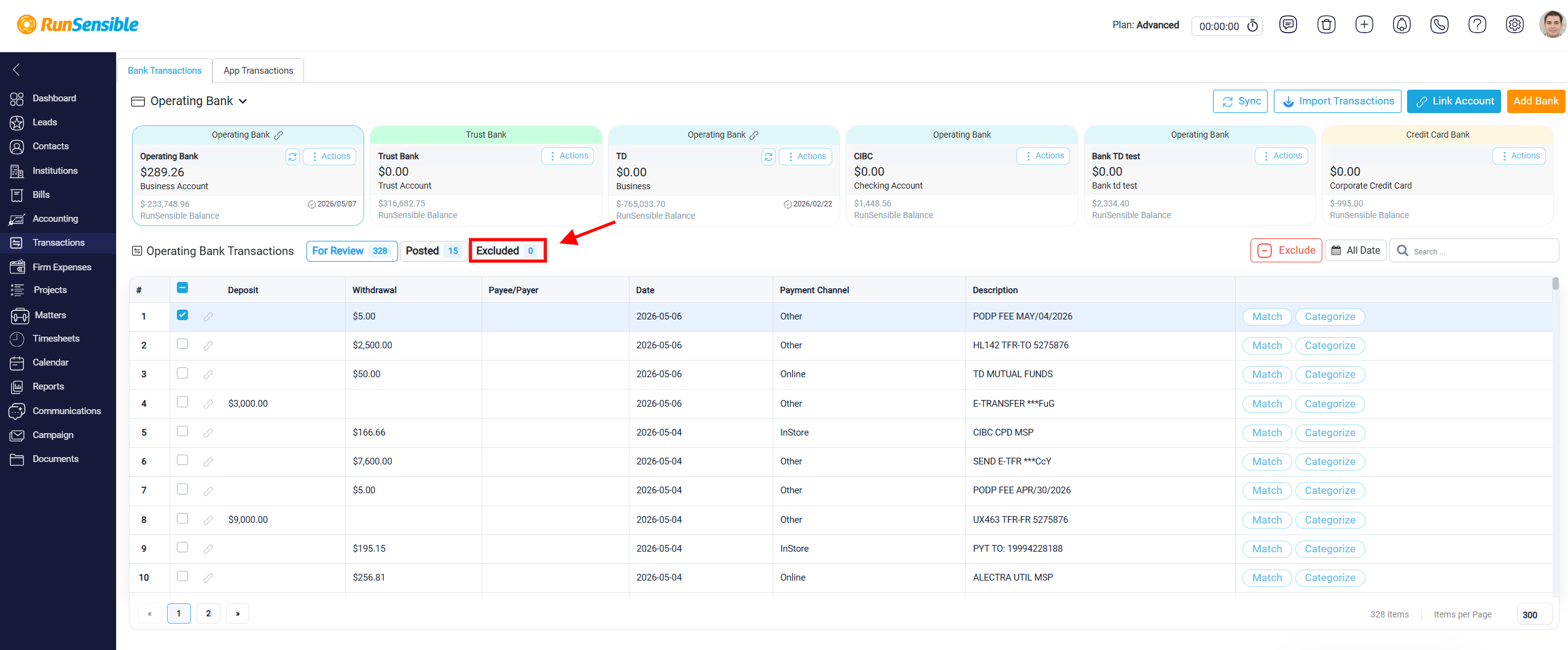Open notifications bell icon
1568x650 pixels.
click(1402, 25)
